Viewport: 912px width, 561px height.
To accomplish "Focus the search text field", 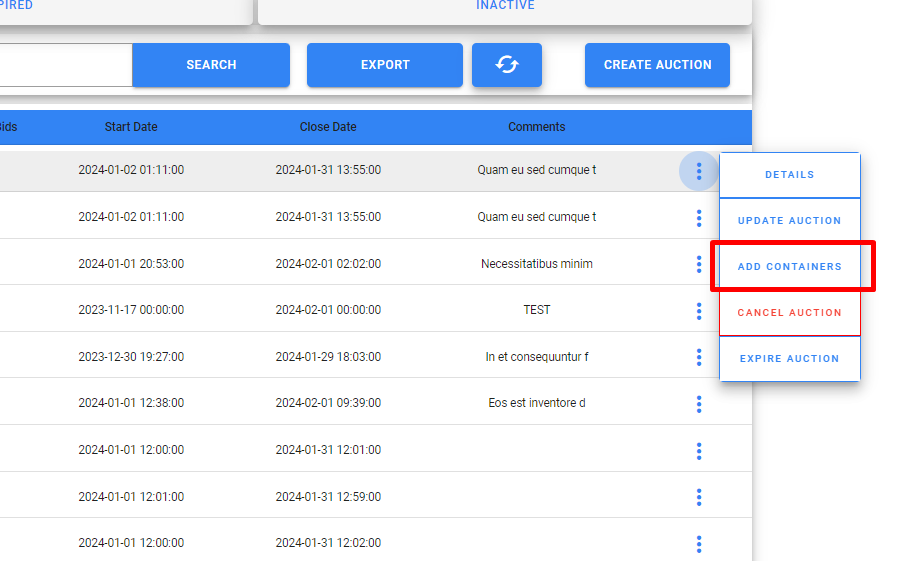I will (65, 65).
